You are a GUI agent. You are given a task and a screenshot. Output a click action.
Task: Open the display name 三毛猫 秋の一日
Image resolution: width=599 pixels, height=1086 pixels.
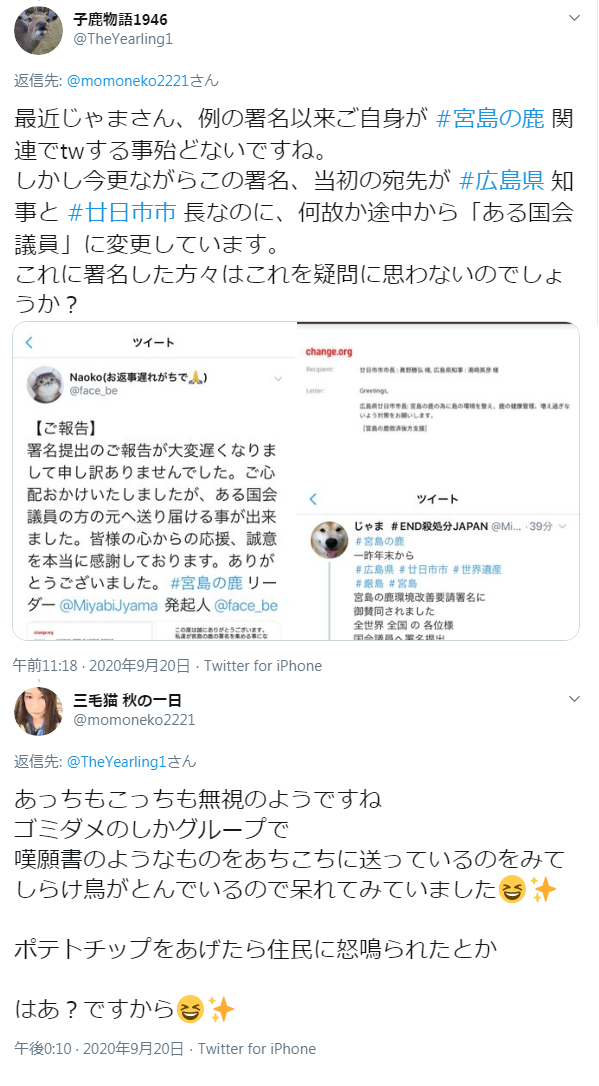(127, 700)
